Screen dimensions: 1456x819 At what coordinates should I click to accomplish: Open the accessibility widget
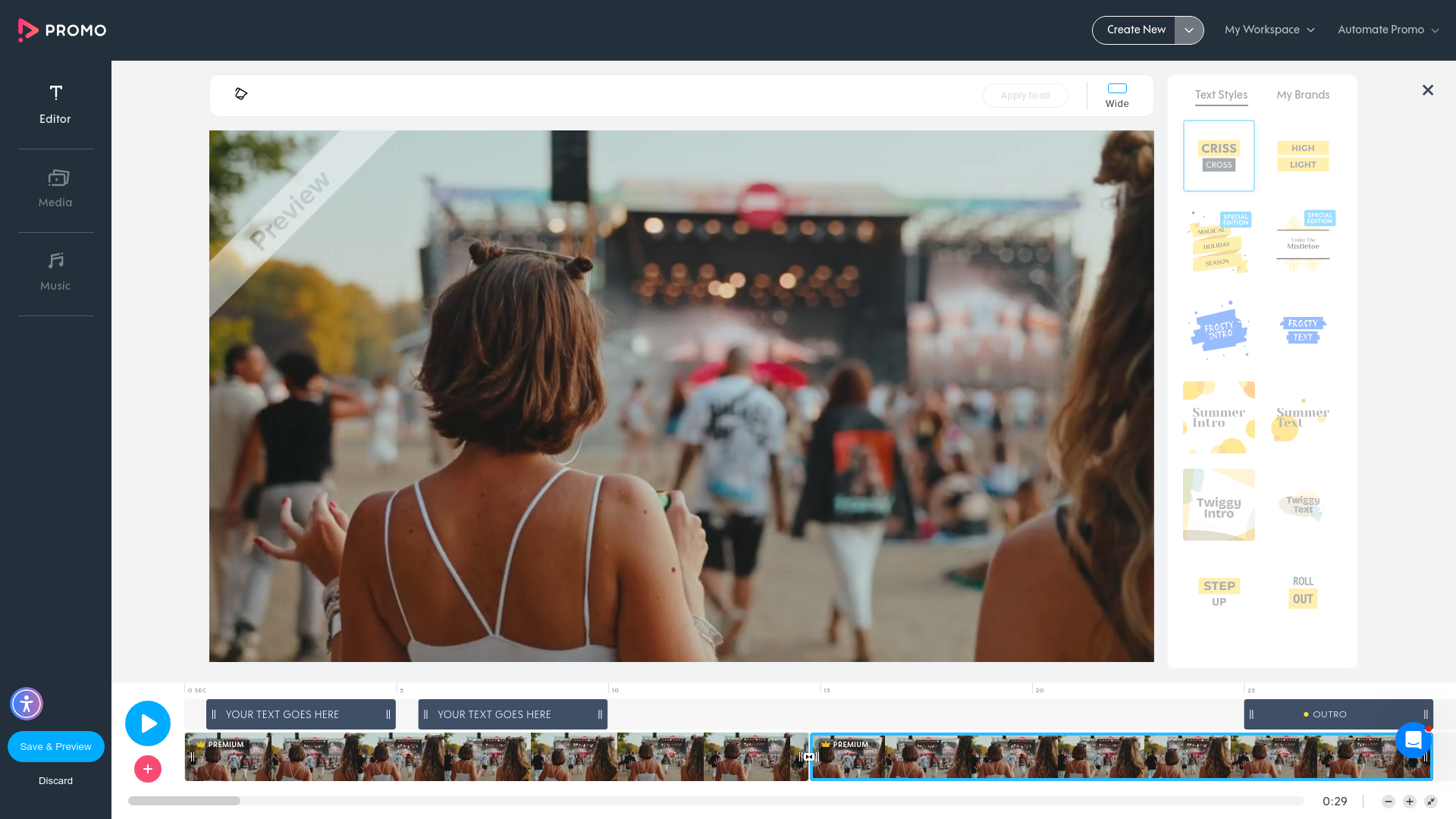(x=27, y=704)
